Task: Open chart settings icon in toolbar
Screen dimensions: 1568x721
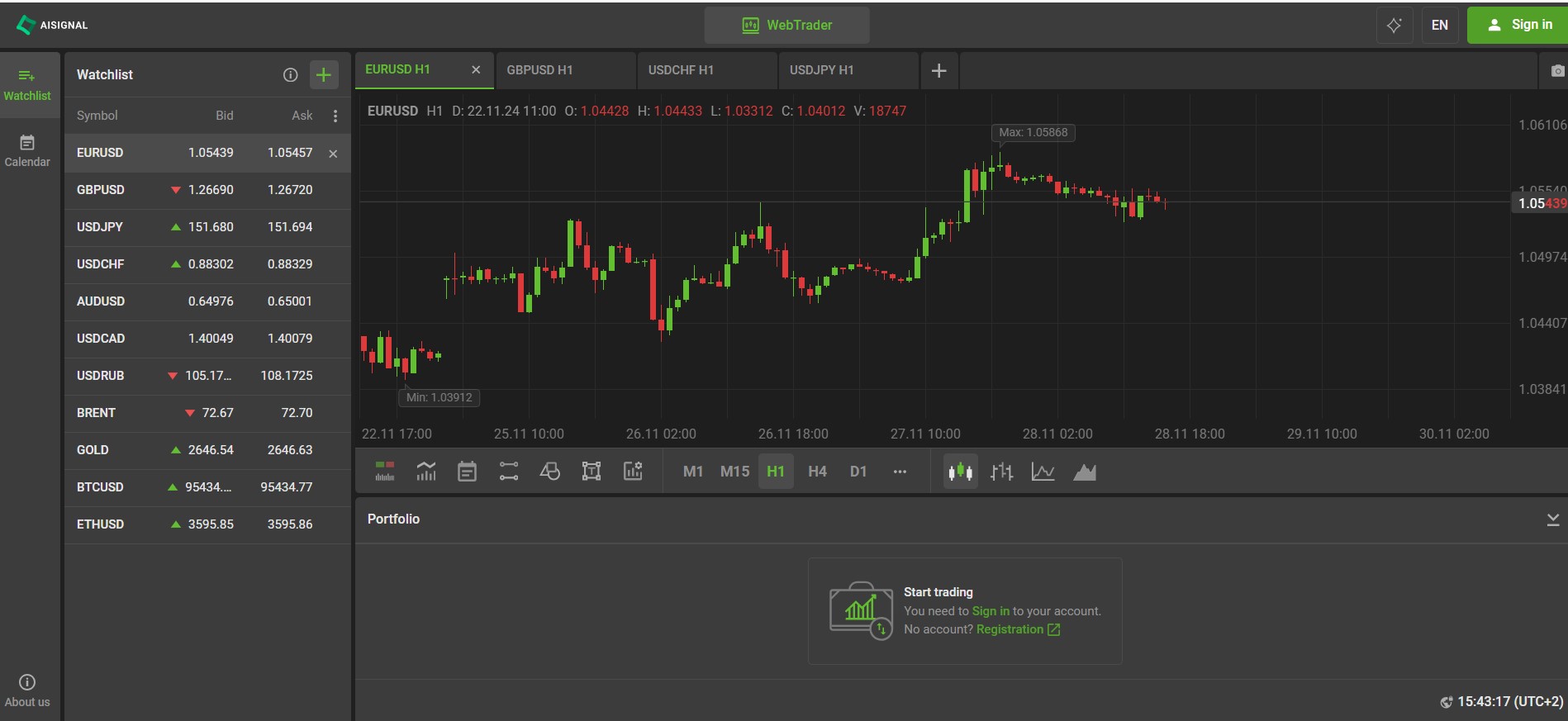Action: (633, 472)
